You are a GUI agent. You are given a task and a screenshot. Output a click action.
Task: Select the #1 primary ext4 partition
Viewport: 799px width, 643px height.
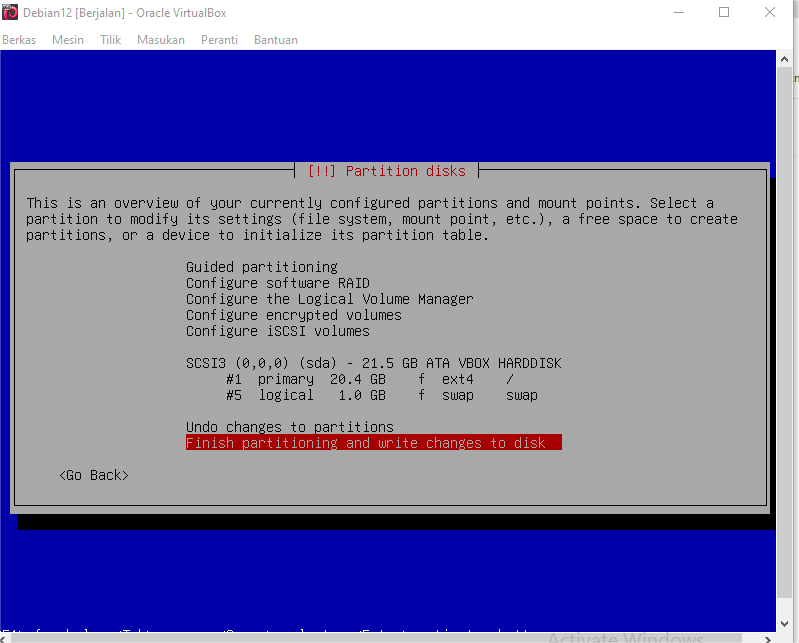tap(369, 379)
